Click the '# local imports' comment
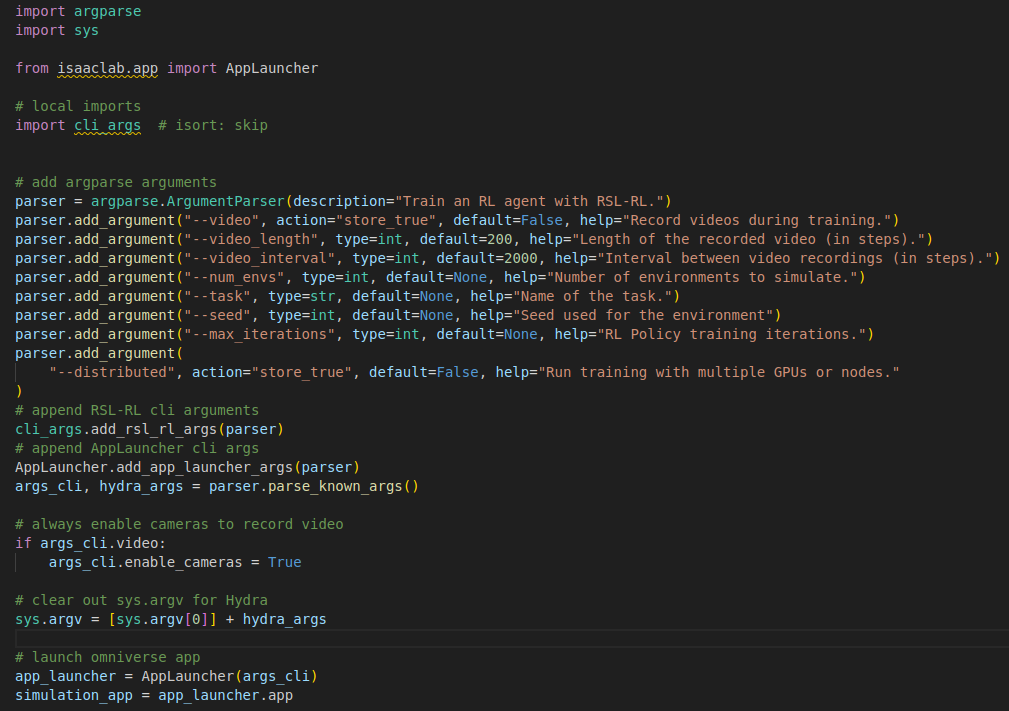The width and height of the screenshot is (1009, 711). click(x=78, y=106)
